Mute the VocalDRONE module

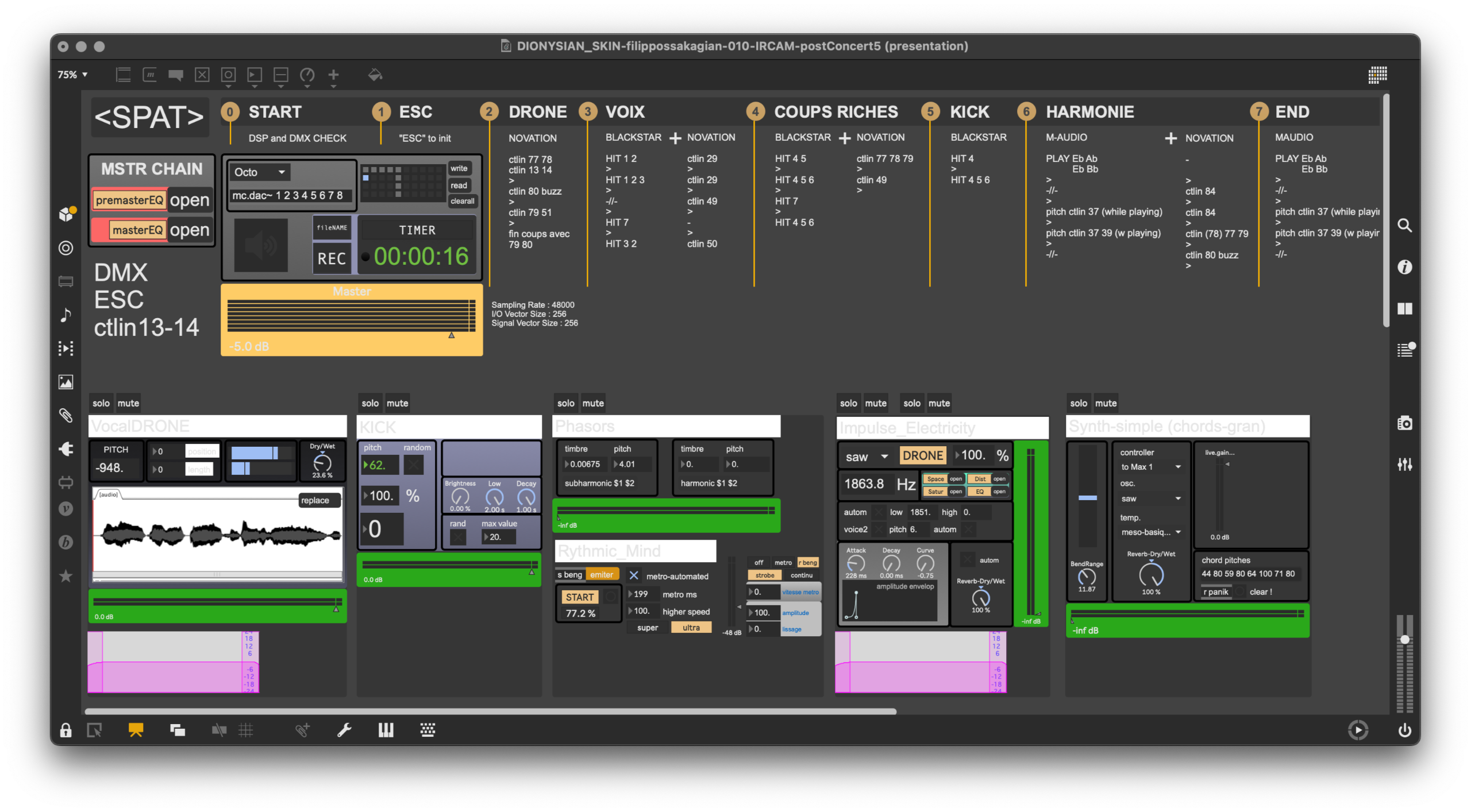pyautogui.click(x=128, y=403)
